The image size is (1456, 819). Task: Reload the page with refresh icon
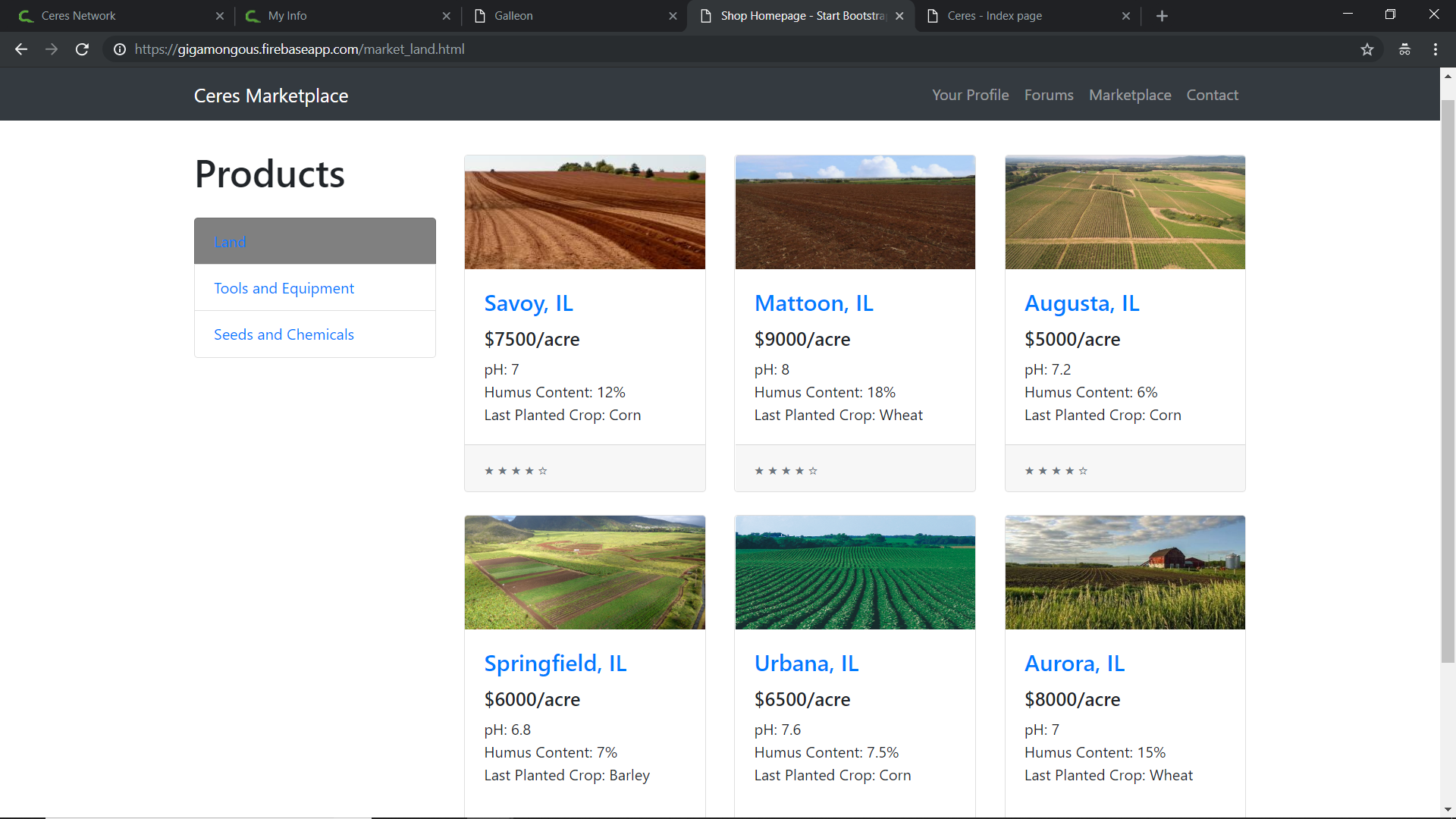pos(82,49)
